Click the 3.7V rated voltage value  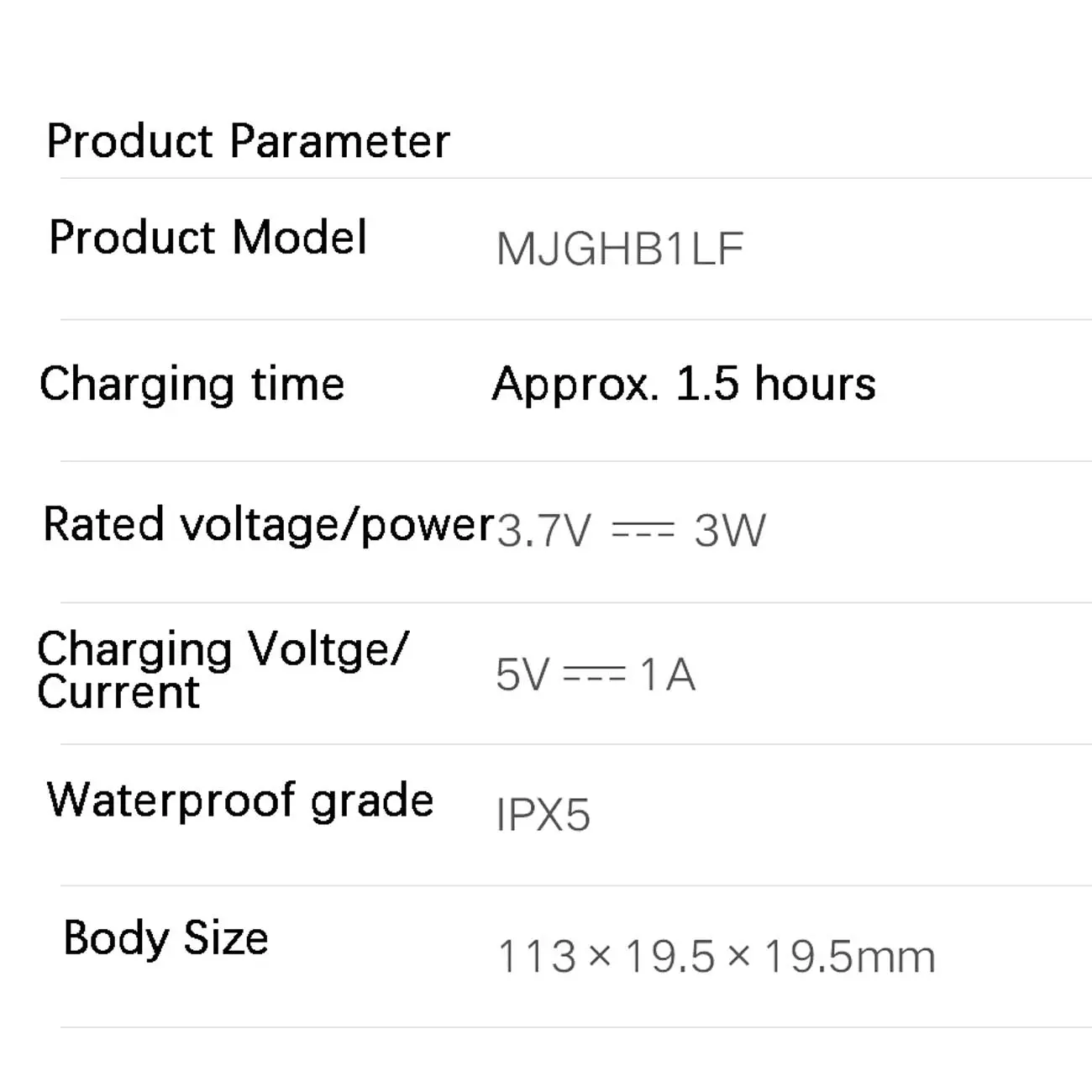pyautogui.click(x=543, y=531)
